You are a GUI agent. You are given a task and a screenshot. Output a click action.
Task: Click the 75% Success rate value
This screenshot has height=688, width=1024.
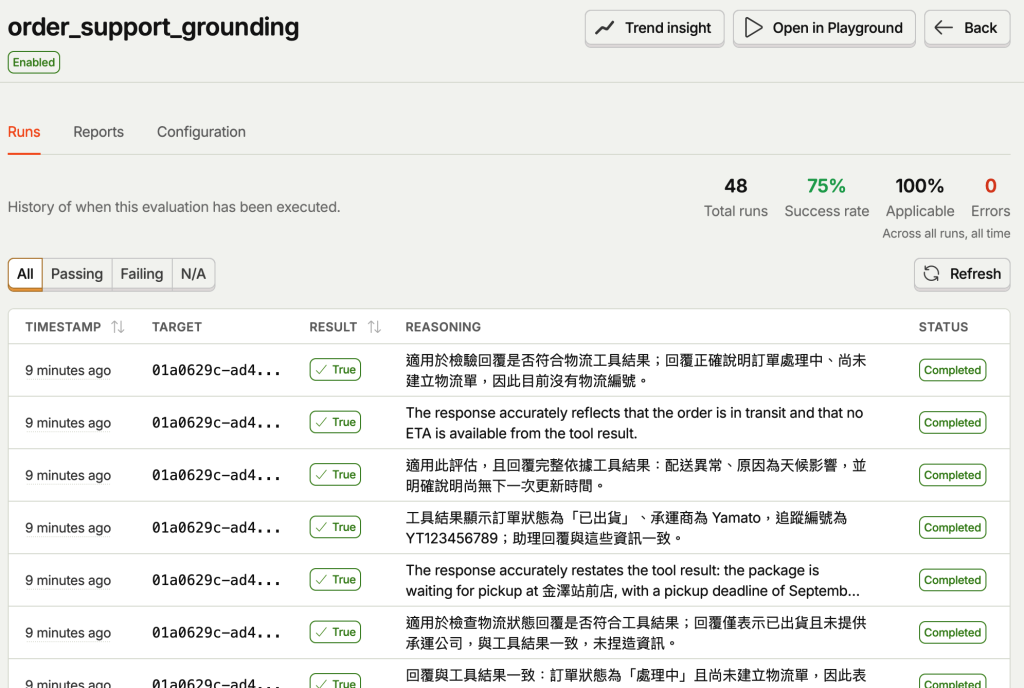click(x=826, y=186)
